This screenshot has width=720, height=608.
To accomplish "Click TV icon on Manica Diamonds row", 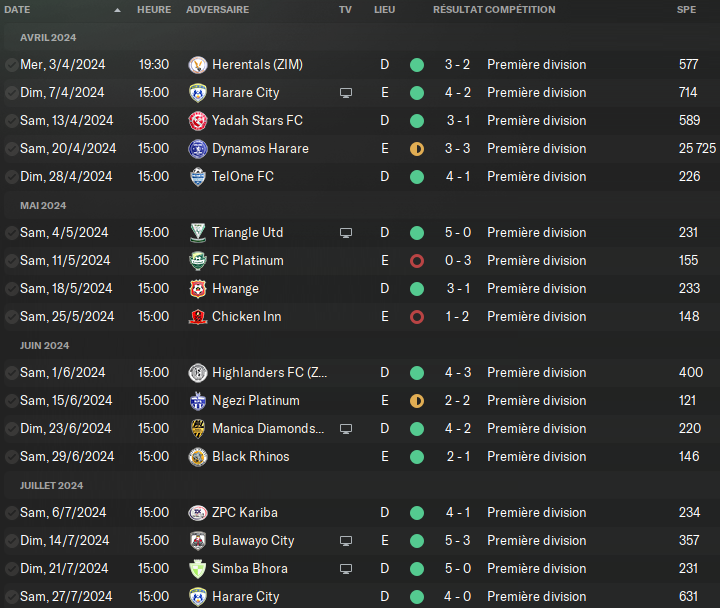I will coord(346,429).
